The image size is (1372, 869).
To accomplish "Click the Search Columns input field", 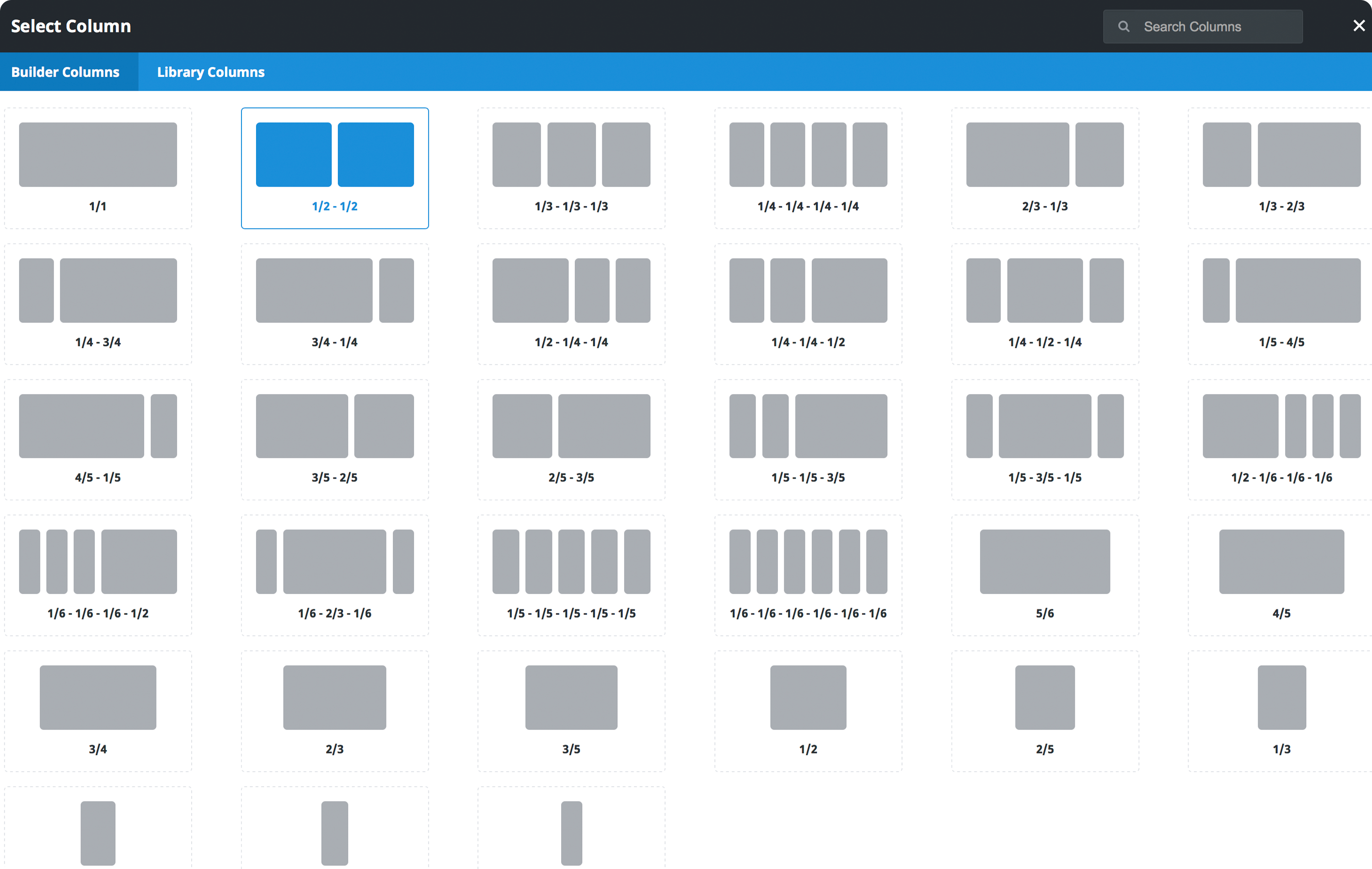I will click(x=1214, y=27).
